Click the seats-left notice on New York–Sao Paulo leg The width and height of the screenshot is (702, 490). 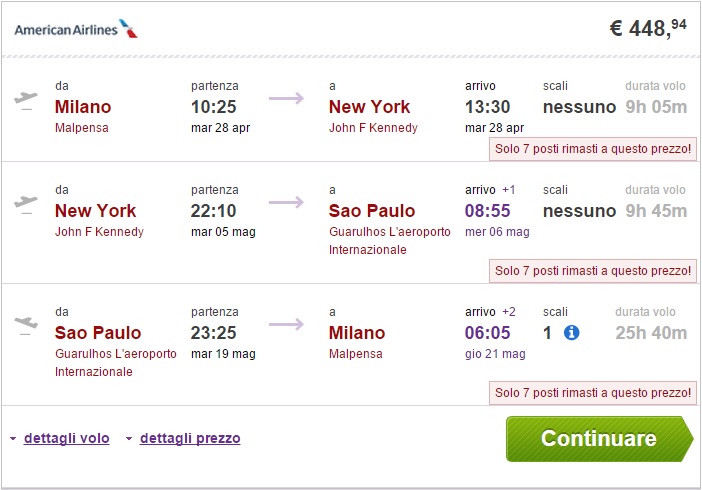[593, 271]
